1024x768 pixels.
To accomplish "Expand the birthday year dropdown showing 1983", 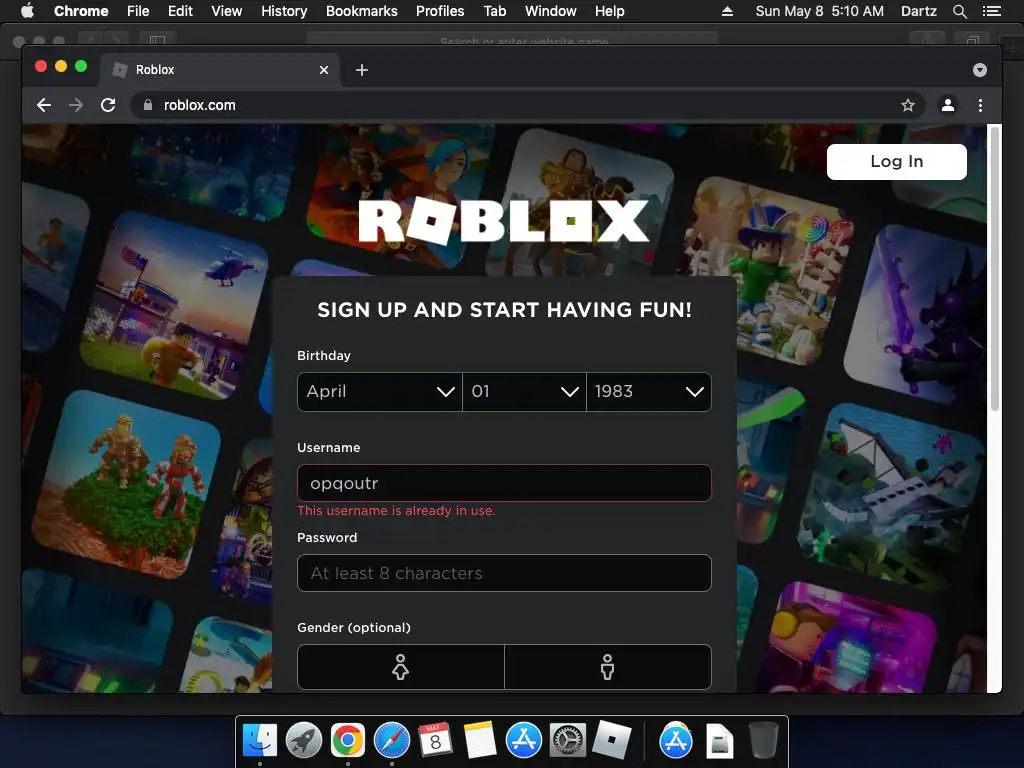I will pos(649,392).
